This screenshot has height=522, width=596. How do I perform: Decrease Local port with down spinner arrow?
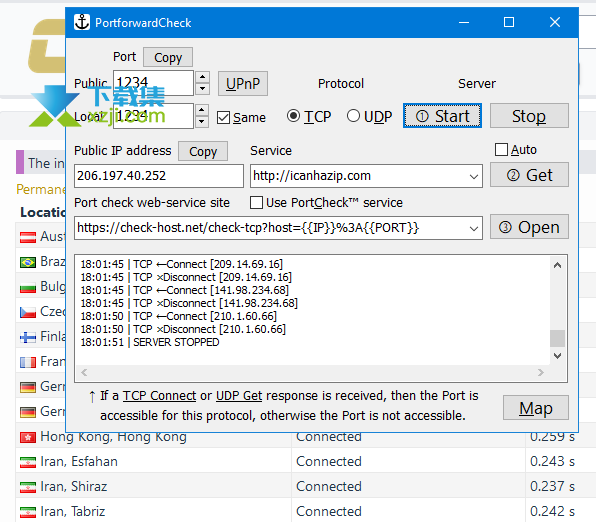pos(202,122)
